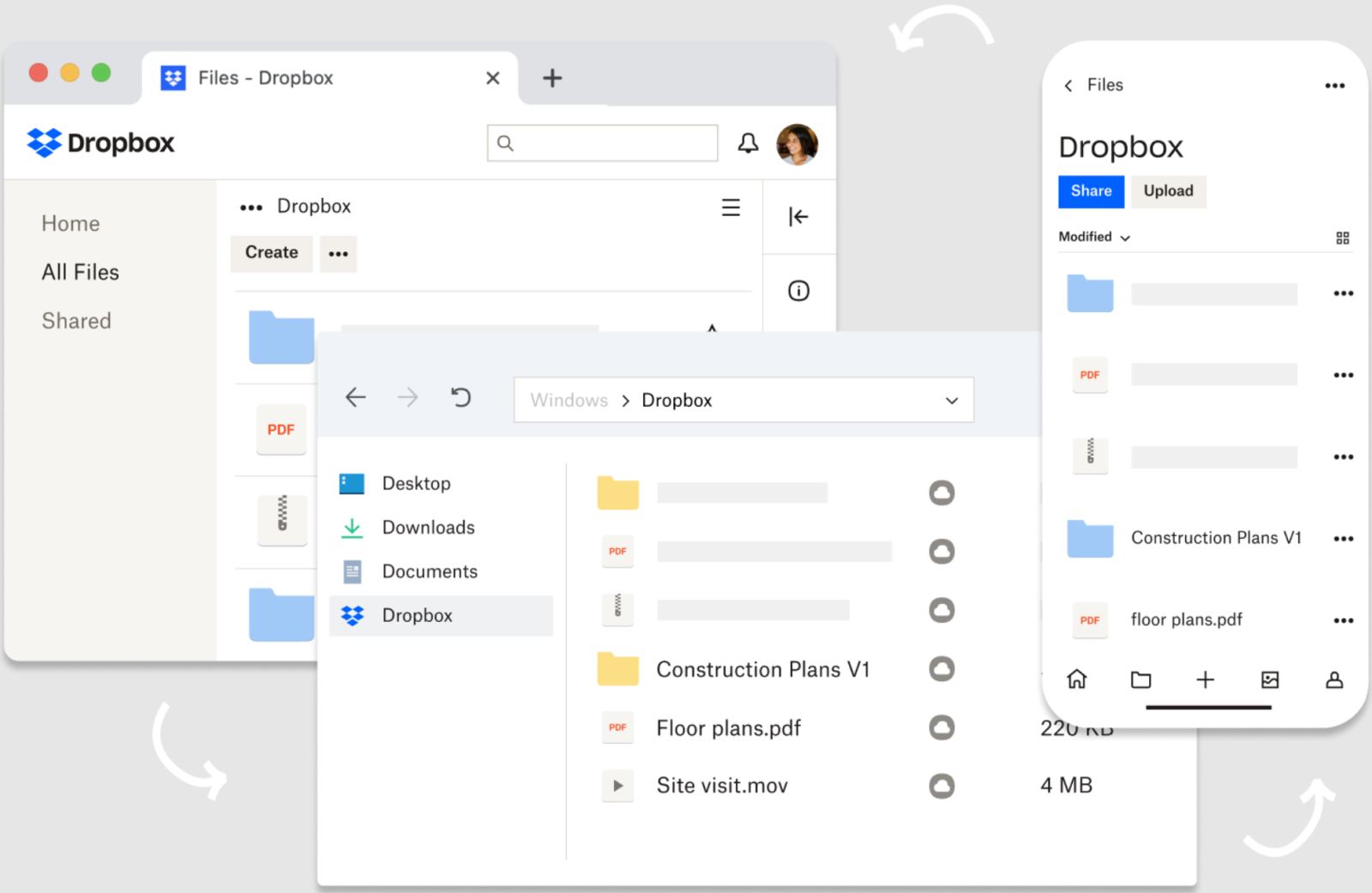Go to Home in Dropbox sidebar

click(71, 224)
